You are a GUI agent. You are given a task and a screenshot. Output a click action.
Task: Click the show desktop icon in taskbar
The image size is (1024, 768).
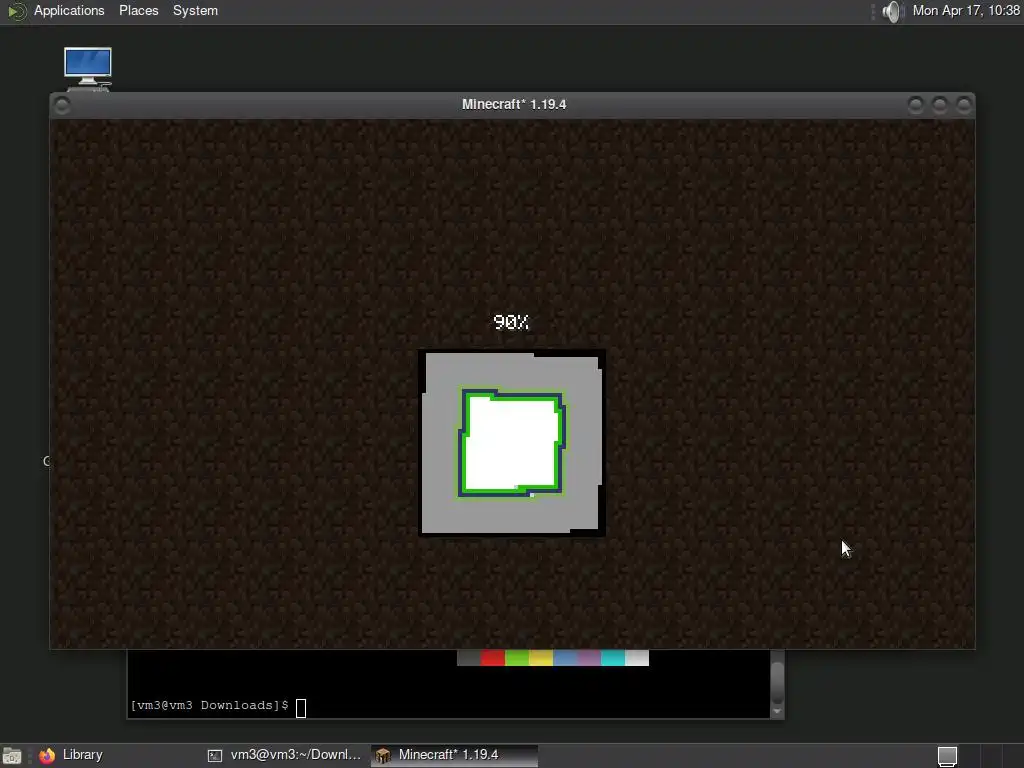(x=12, y=756)
